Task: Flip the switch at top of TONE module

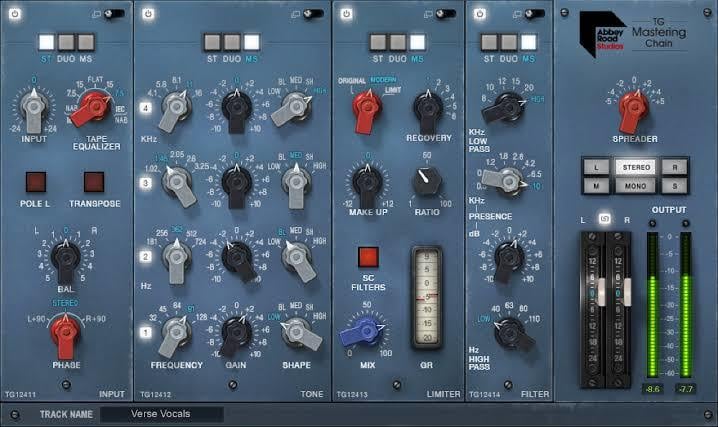Action: pyautogui.click(x=313, y=14)
